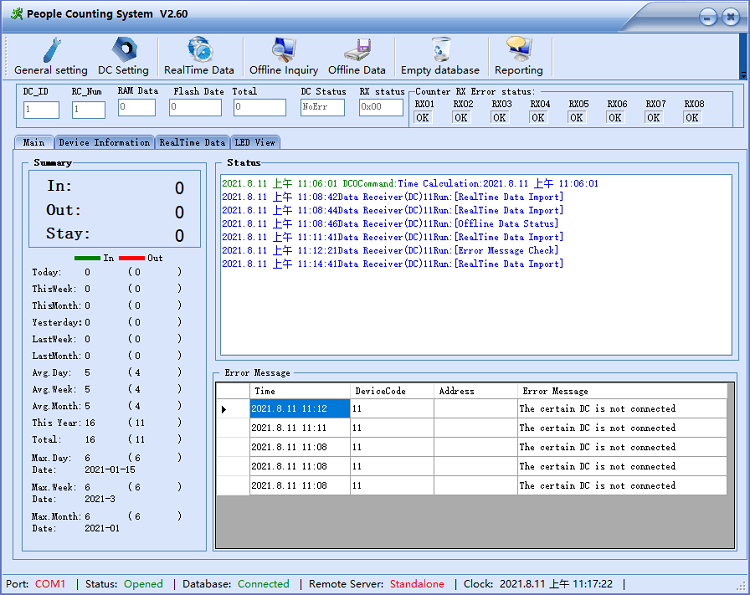This screenshot has height=595, width=750.
Task: Open General setting from the toolbar
Action: pyautogui.click(x=50, y=56)
